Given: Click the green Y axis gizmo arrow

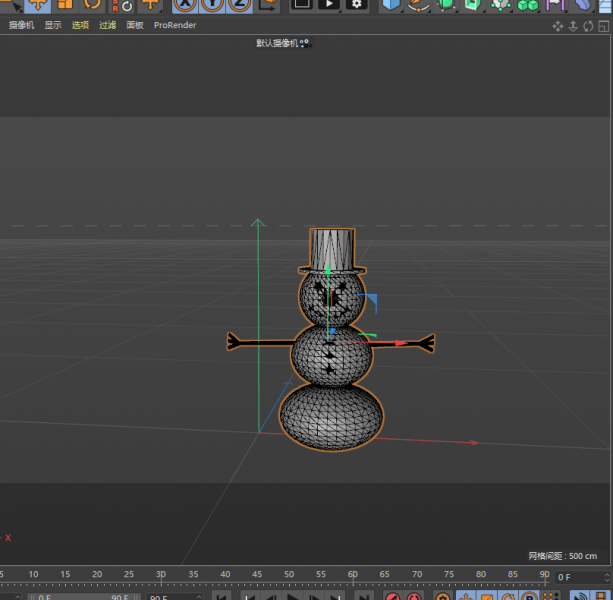Looking at the screenshot, I should pos(328,269).
